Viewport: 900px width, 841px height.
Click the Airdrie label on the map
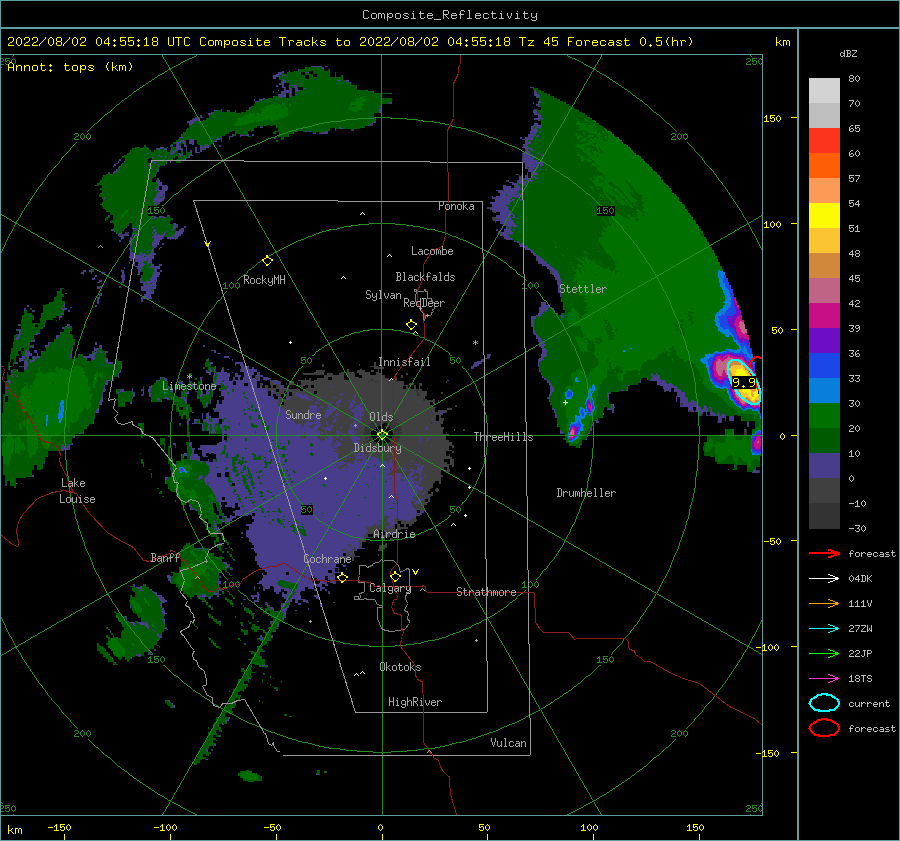[x=394, y=534]
